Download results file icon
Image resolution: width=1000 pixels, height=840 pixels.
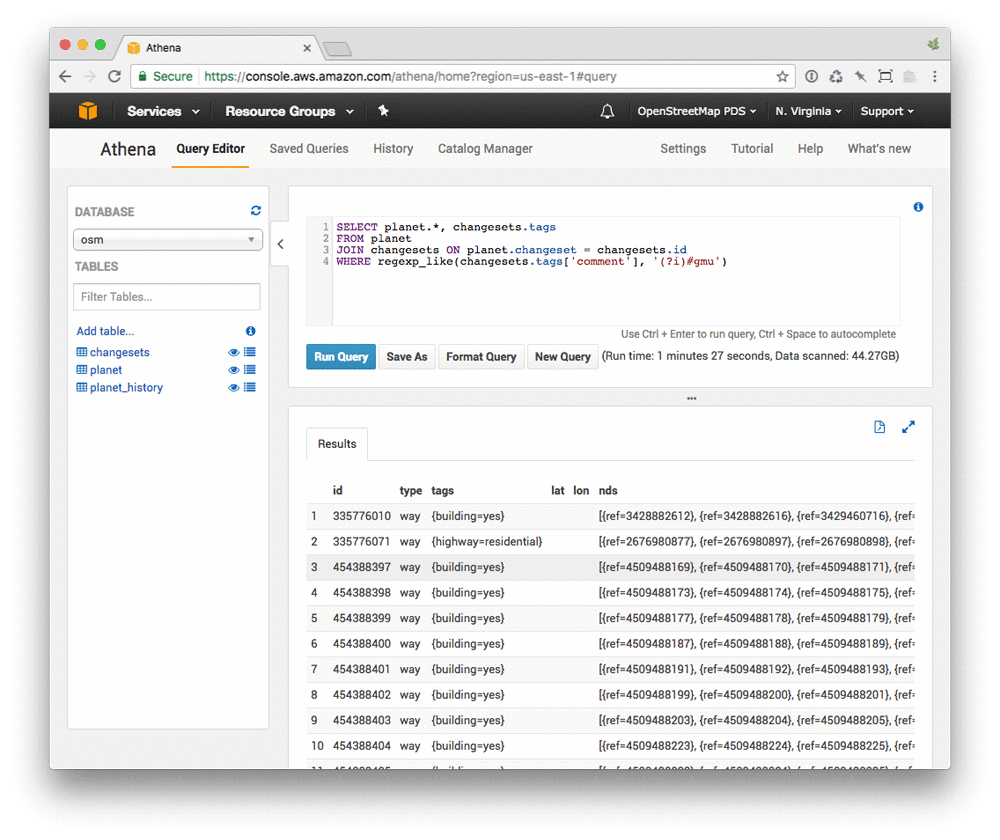(879, 427)
